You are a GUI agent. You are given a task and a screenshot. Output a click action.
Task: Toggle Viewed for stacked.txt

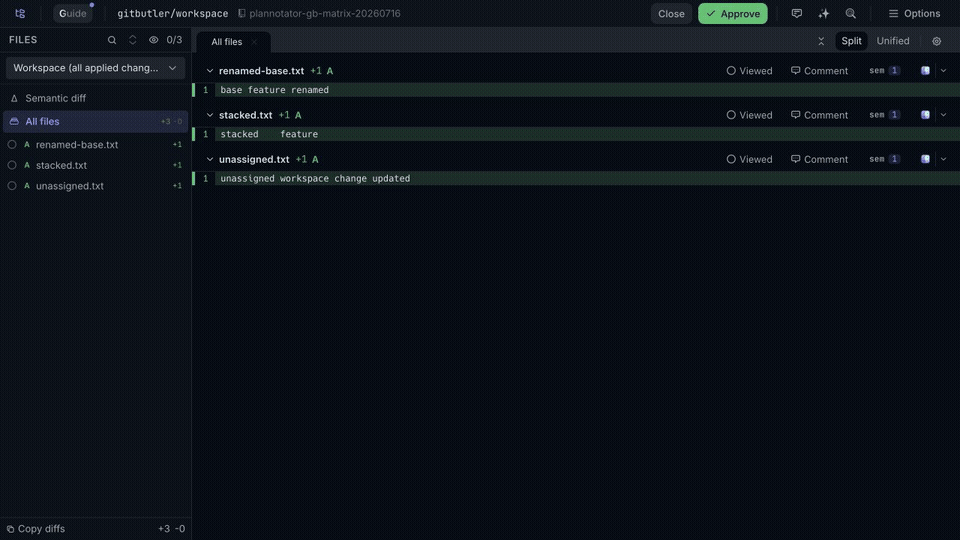(749, 115)
